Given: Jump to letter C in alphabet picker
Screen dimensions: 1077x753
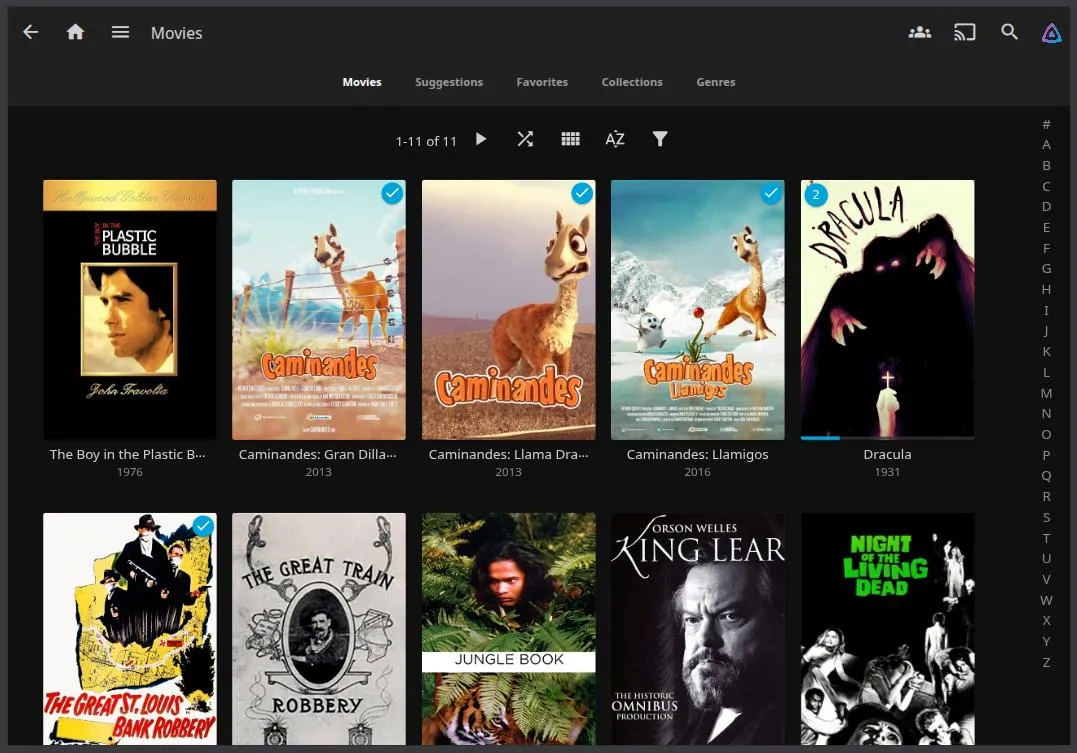Looking at the screenshot, I should [1046, 186].
